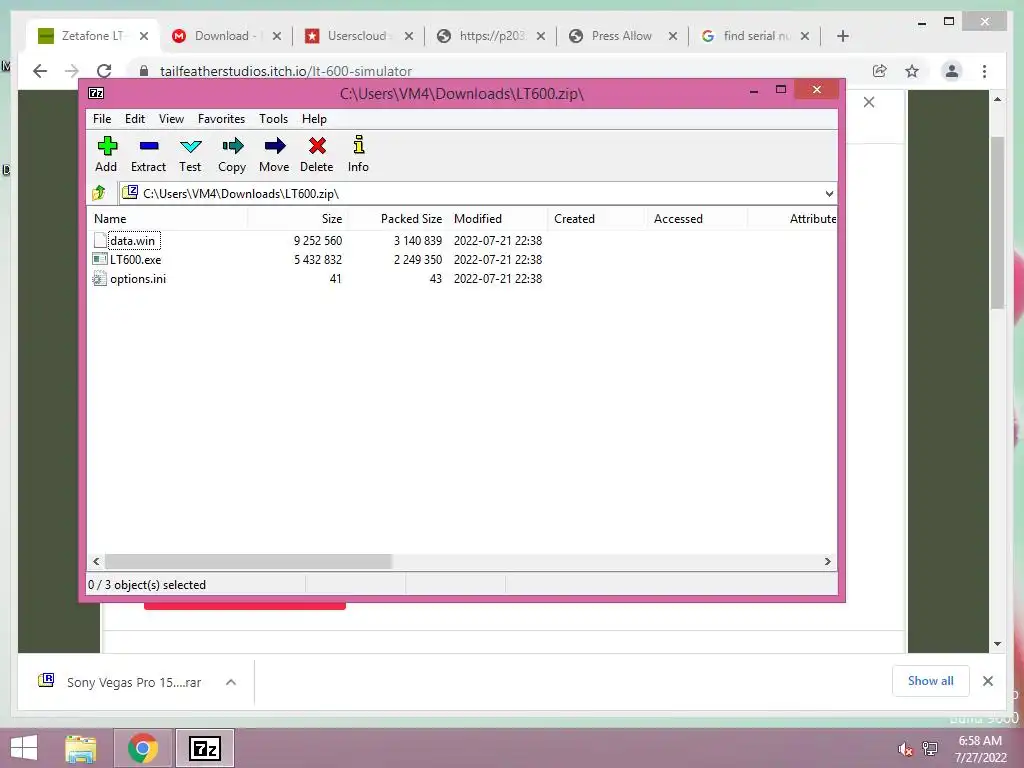Select the LT600.exe file icon

[x=100, y=259]
